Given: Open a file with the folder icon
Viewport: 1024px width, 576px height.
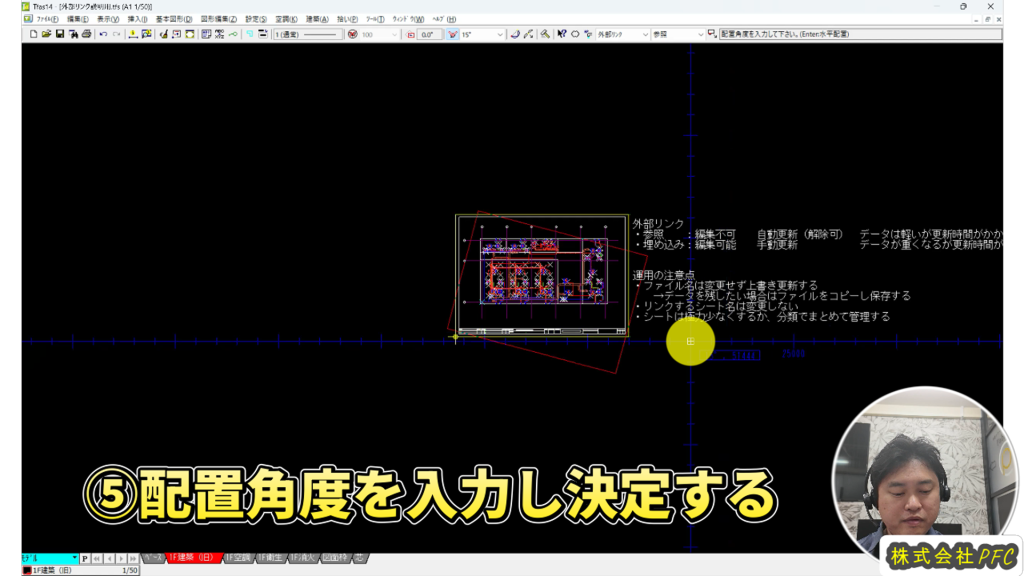Looking at the screenshot, I should click(46, 34).
